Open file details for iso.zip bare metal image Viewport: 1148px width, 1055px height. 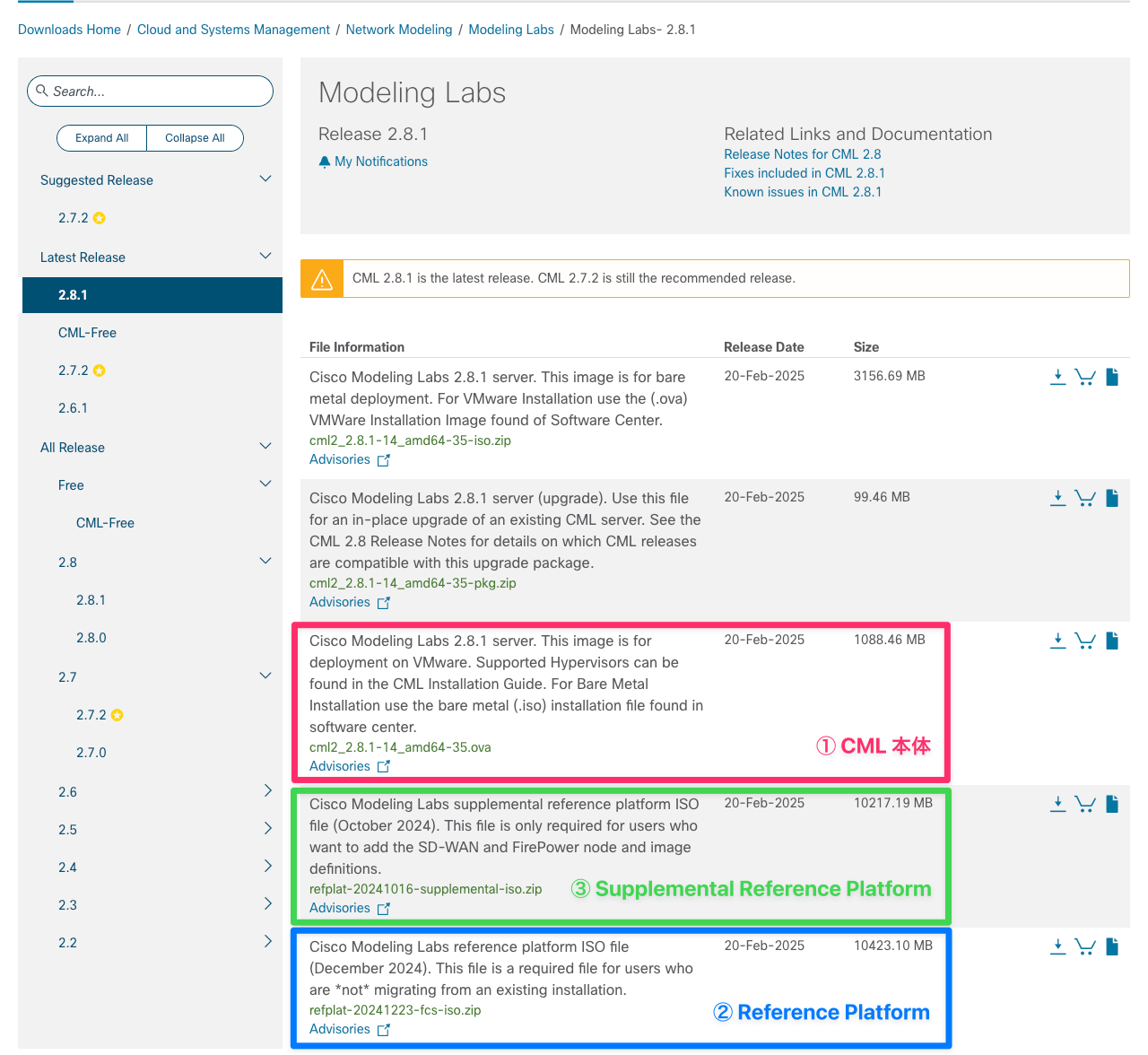pos(1112,377)
